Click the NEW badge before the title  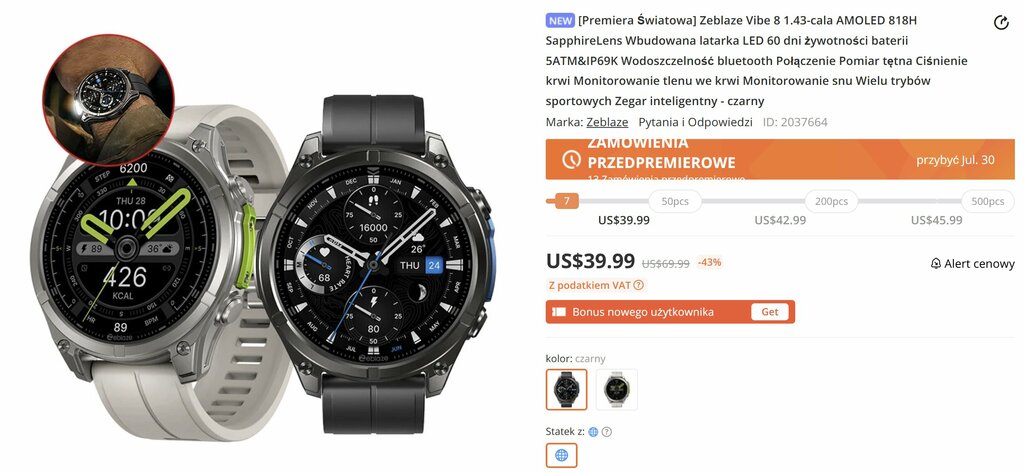tap(560, 20)
